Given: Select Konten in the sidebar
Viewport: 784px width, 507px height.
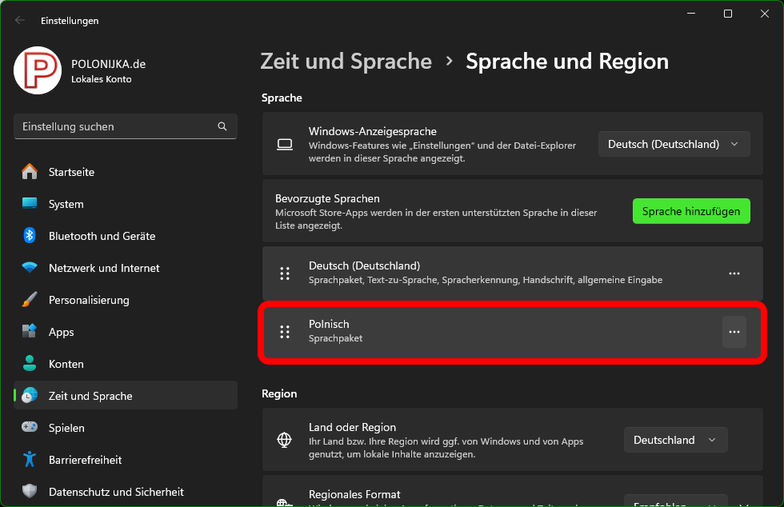Looking at the screenshot, I should 66,364.
